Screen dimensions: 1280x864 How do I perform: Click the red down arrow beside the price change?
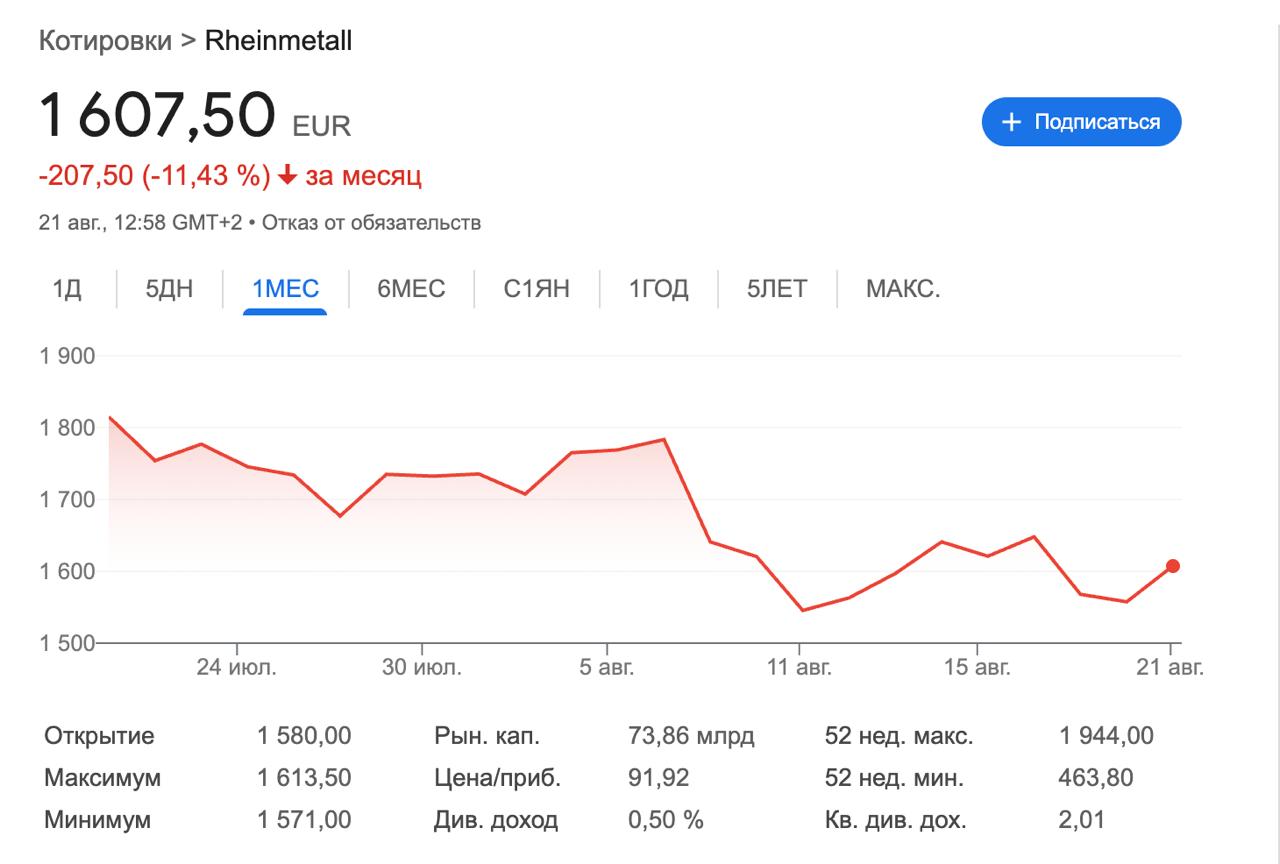click(288, 177)
